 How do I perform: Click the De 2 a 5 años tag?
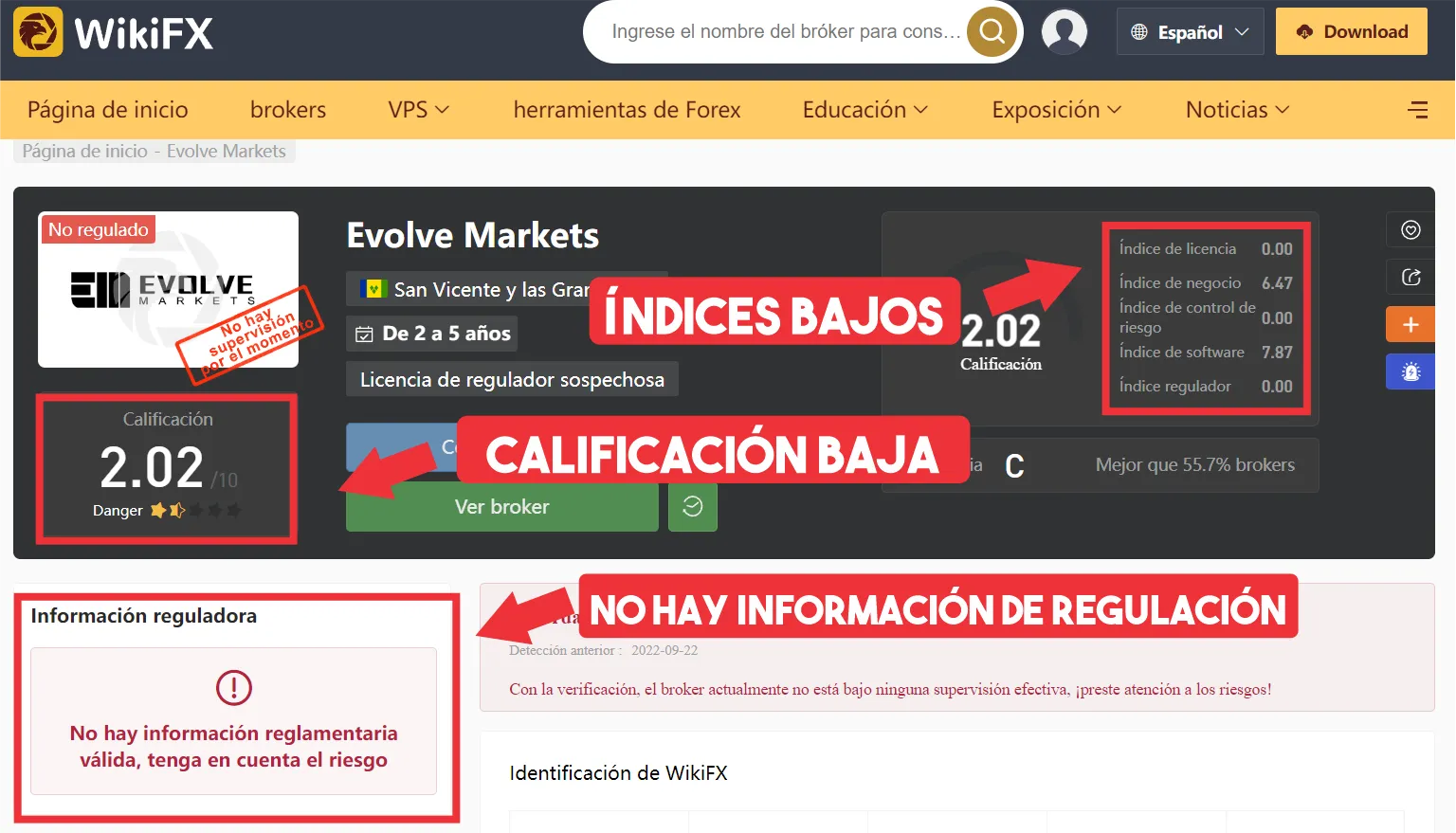pyautogui.click(x=432, y=334)
